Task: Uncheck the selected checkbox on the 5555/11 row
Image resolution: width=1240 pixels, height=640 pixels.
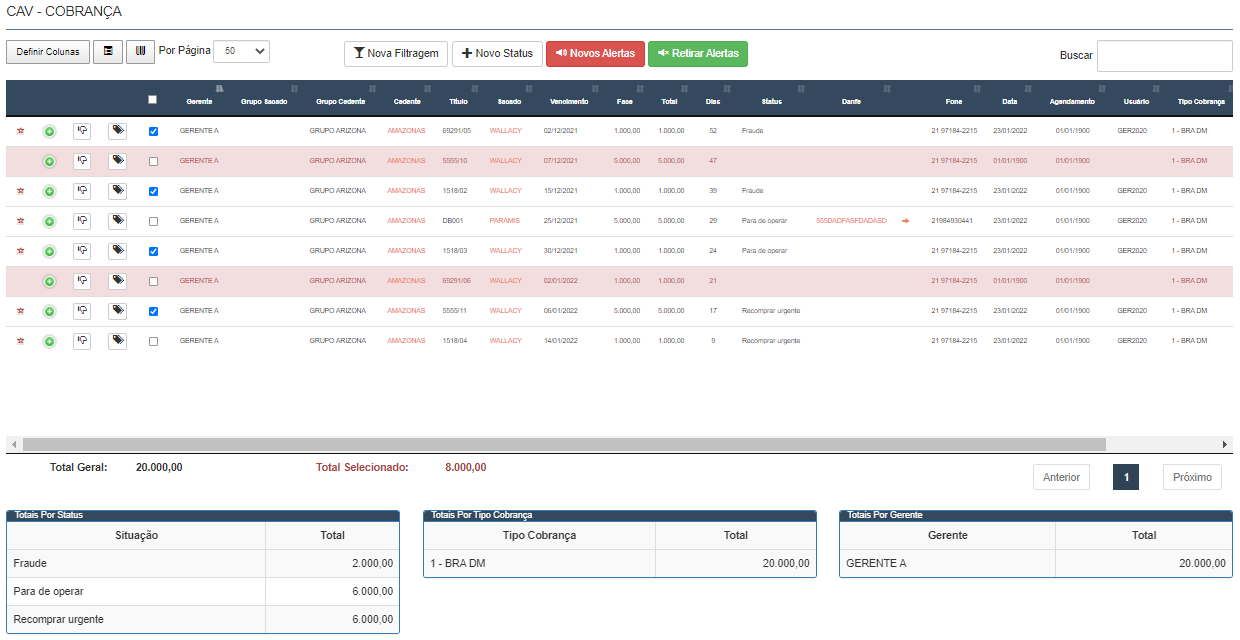Action: [x=153, y=311]
